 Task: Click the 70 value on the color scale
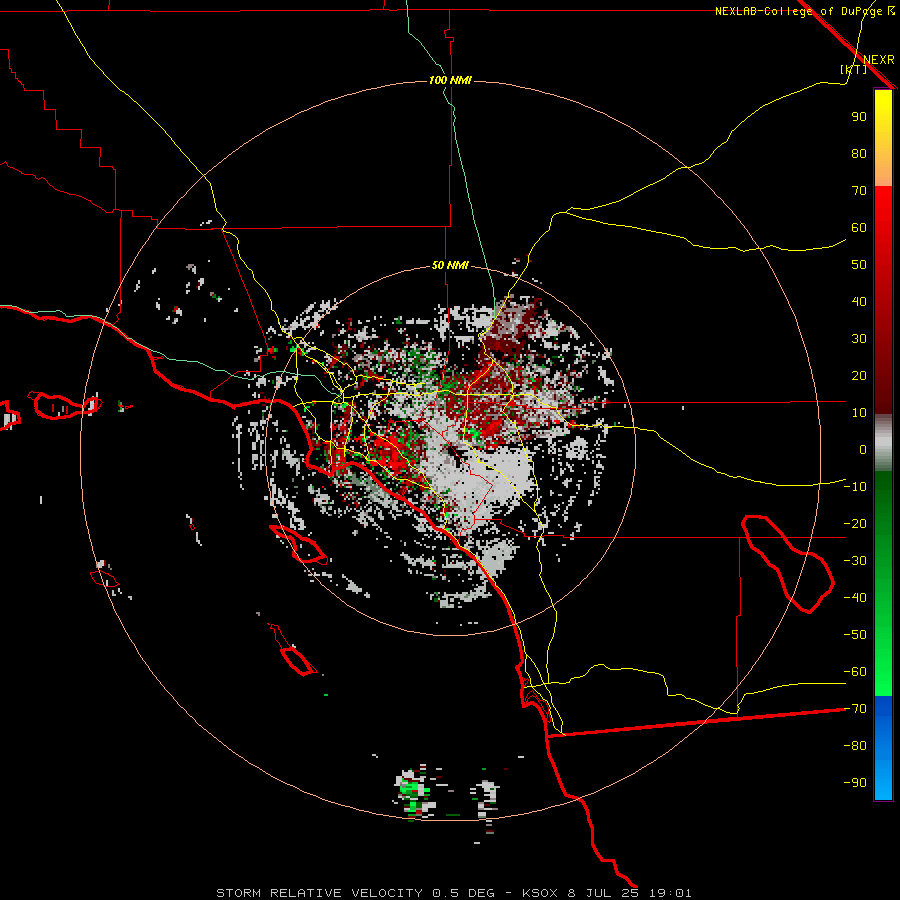pyautogui.click(x=859, y=191)
